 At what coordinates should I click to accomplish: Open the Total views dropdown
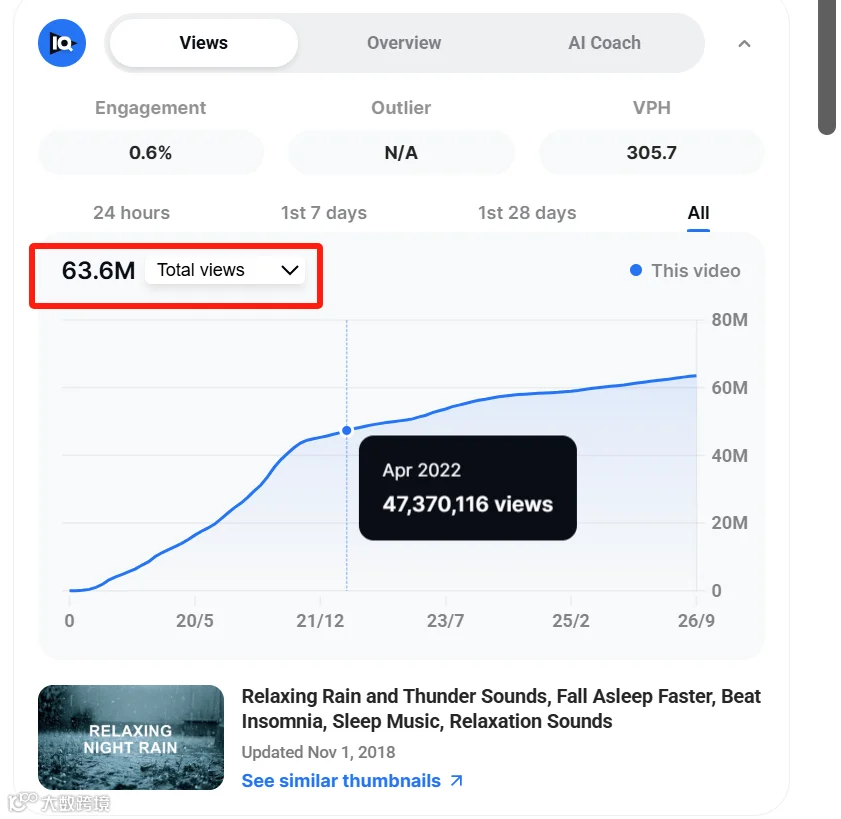tap(225, 270)
